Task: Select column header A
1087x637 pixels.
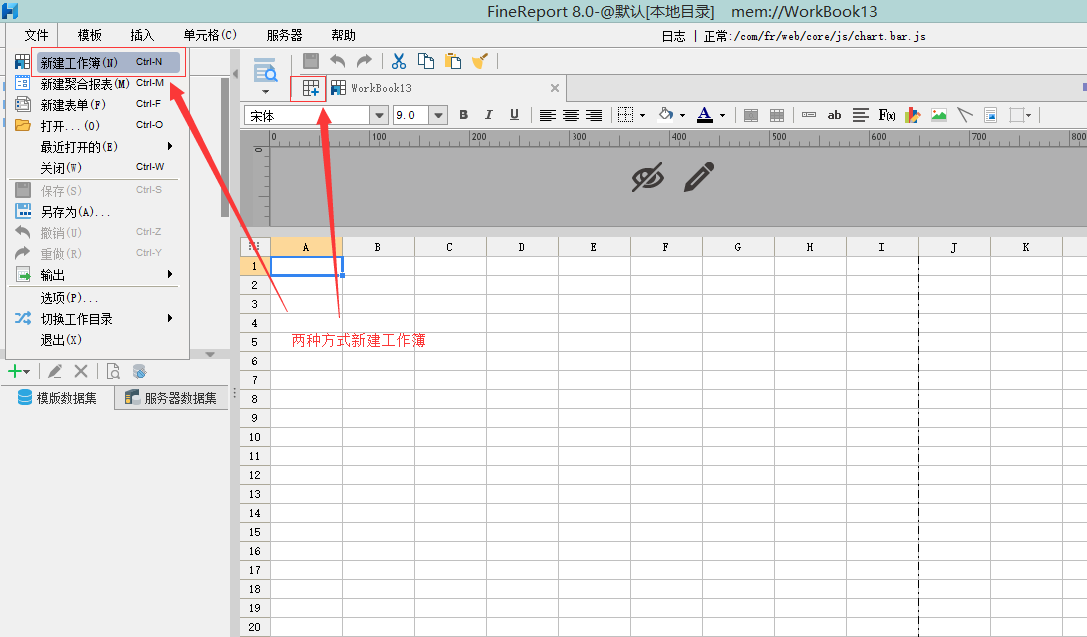Action: point(306,247)
